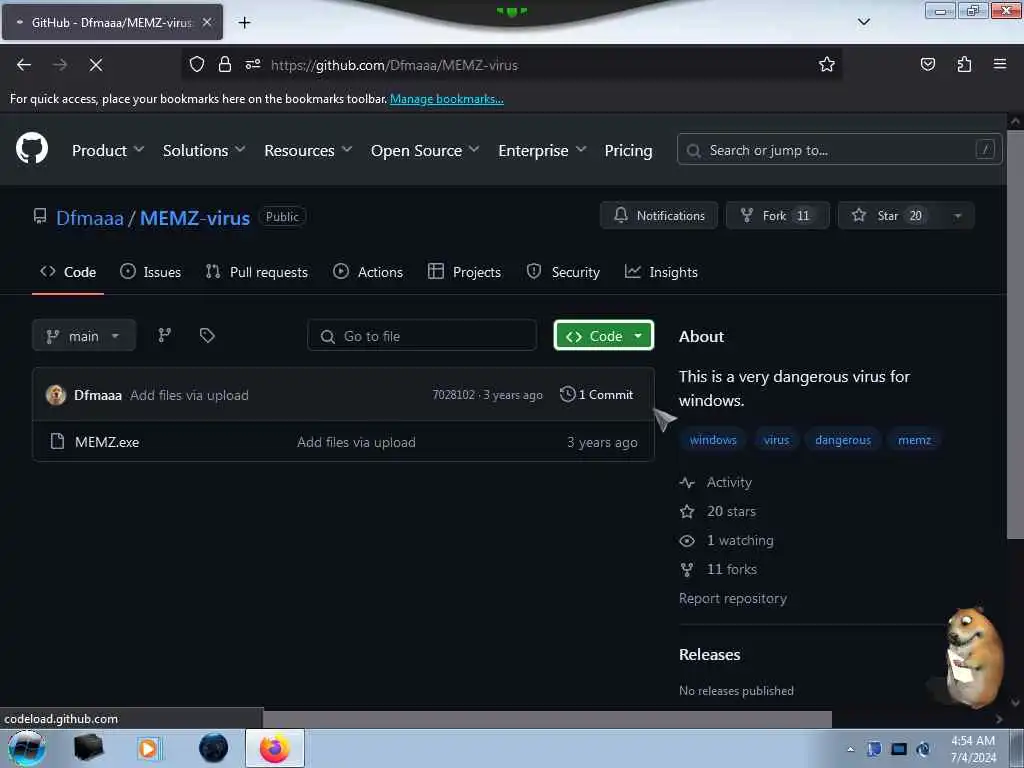Open Dfmaaa avatar in commit row
This screenshot has width=1024, height=768.
tap(56, 395)
